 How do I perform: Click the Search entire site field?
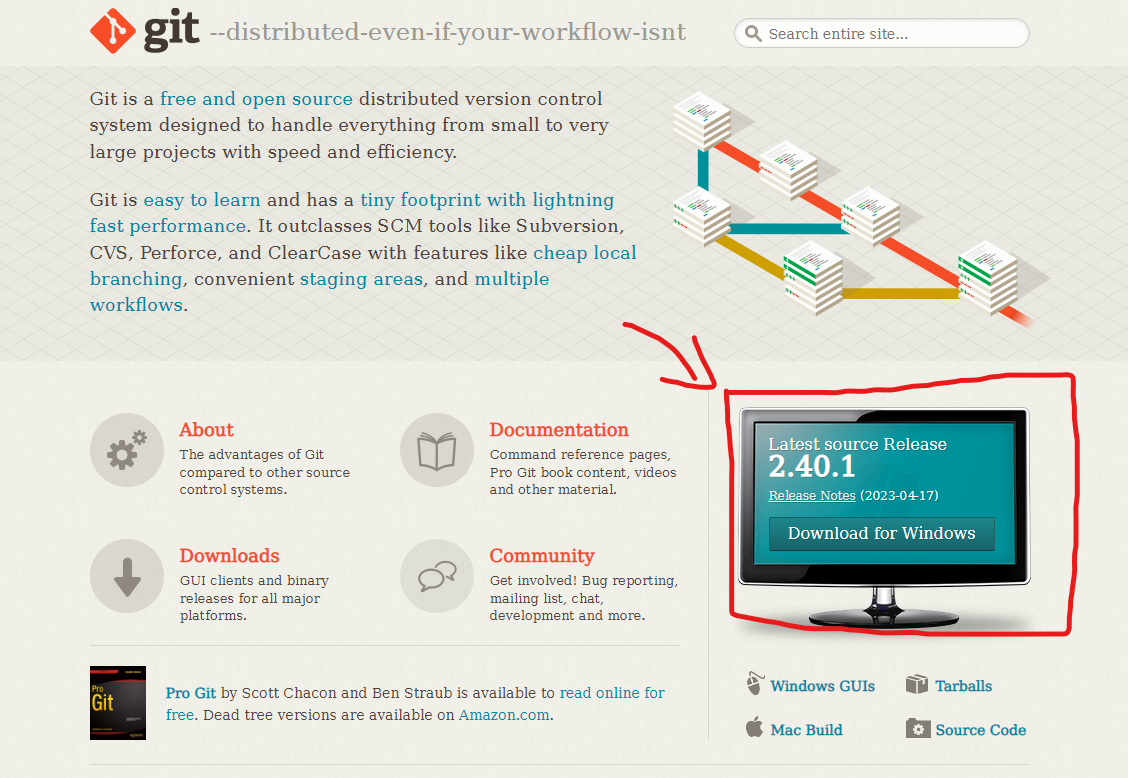[881, 34]
